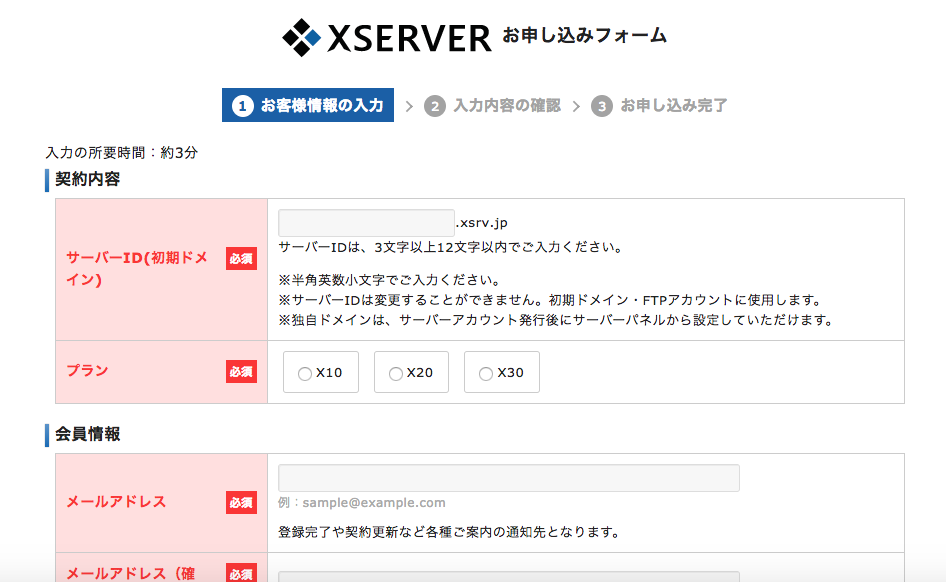Click the ※半角英数小文字でご入力ください note
Image resolution: width=946 pixels, height=582 pixels.
click(390, 280)
